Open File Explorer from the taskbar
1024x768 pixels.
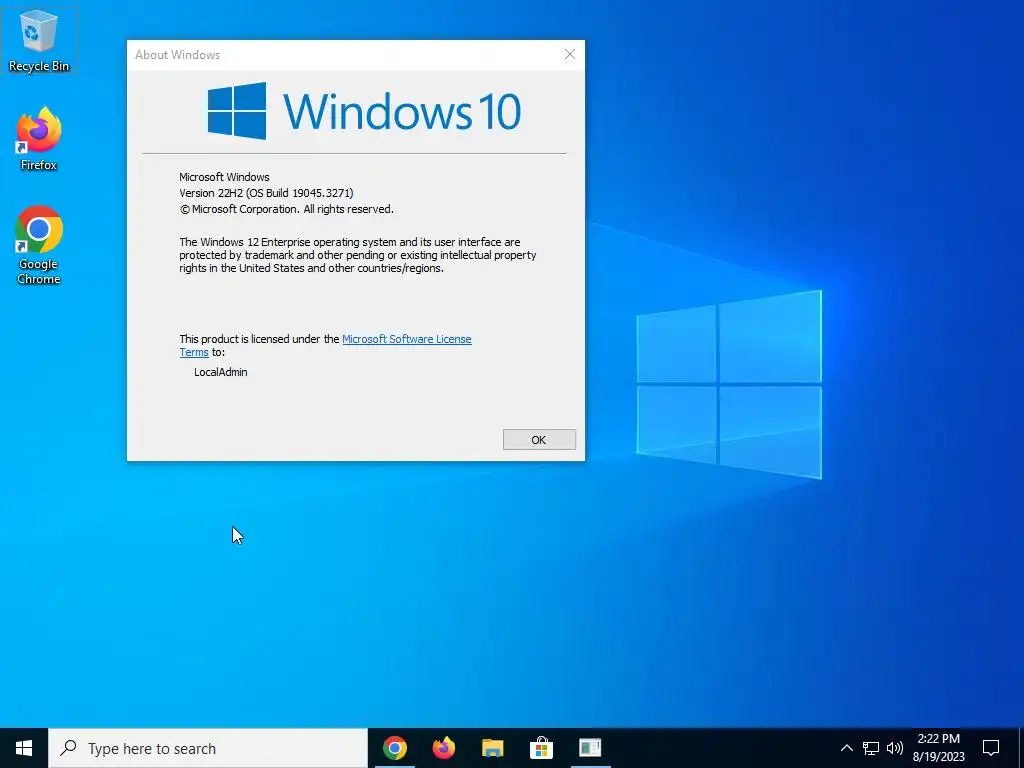(x=493, y=748)
